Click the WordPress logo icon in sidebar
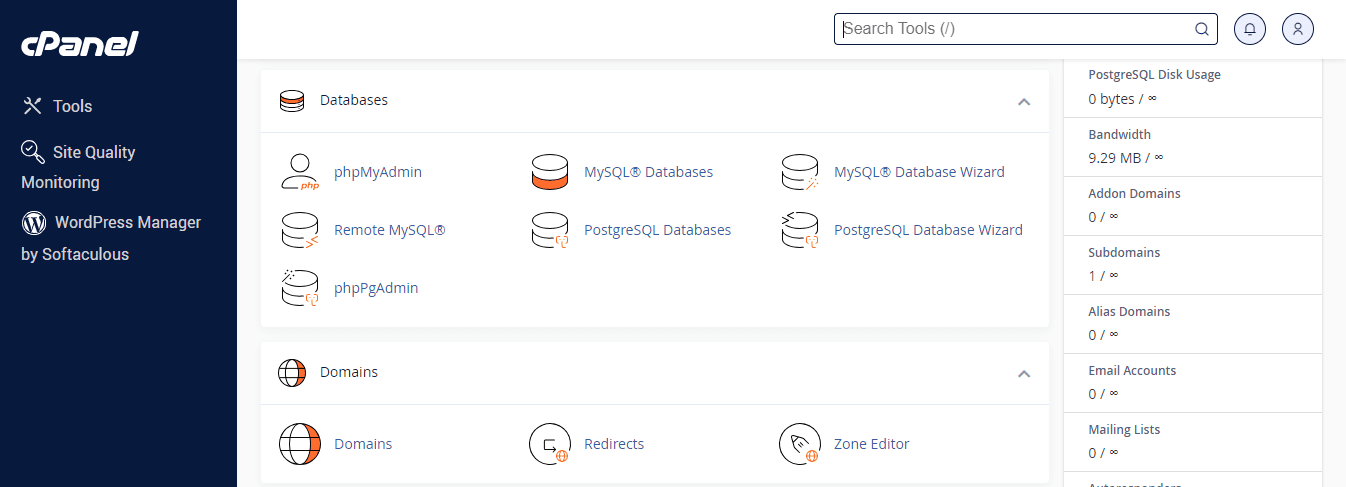Image resolution: width=1346 pixels, height=487 pixels. [33, 222]
